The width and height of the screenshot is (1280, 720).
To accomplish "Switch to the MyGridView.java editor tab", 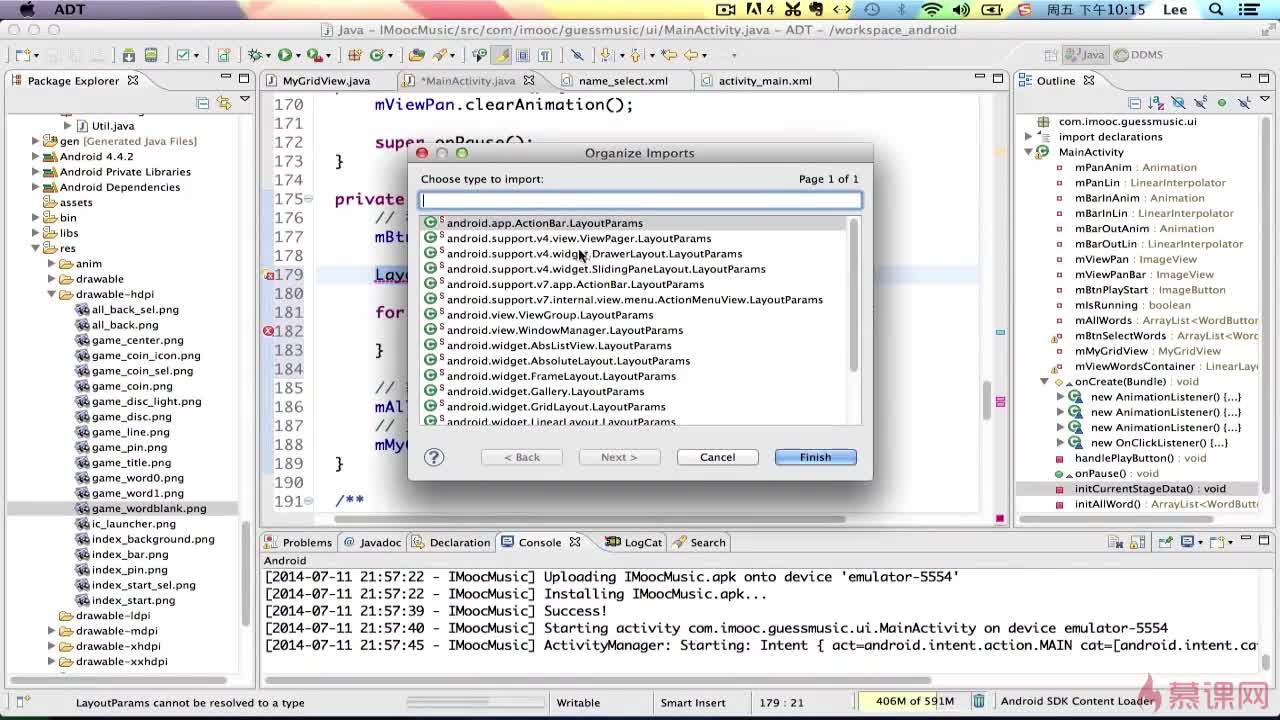I will (x=325, y=81).
